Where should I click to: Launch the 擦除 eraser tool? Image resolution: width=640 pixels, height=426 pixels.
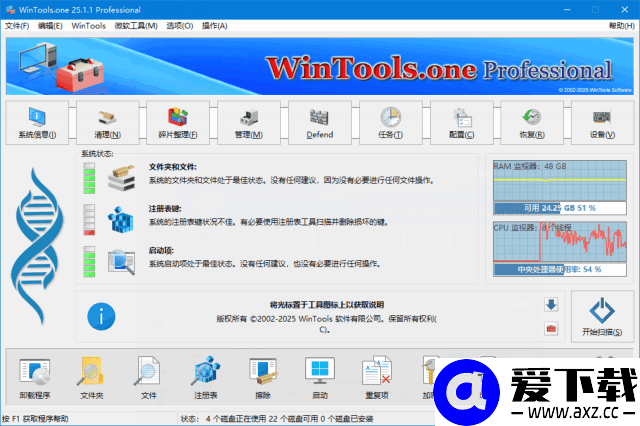pos(263,378)
